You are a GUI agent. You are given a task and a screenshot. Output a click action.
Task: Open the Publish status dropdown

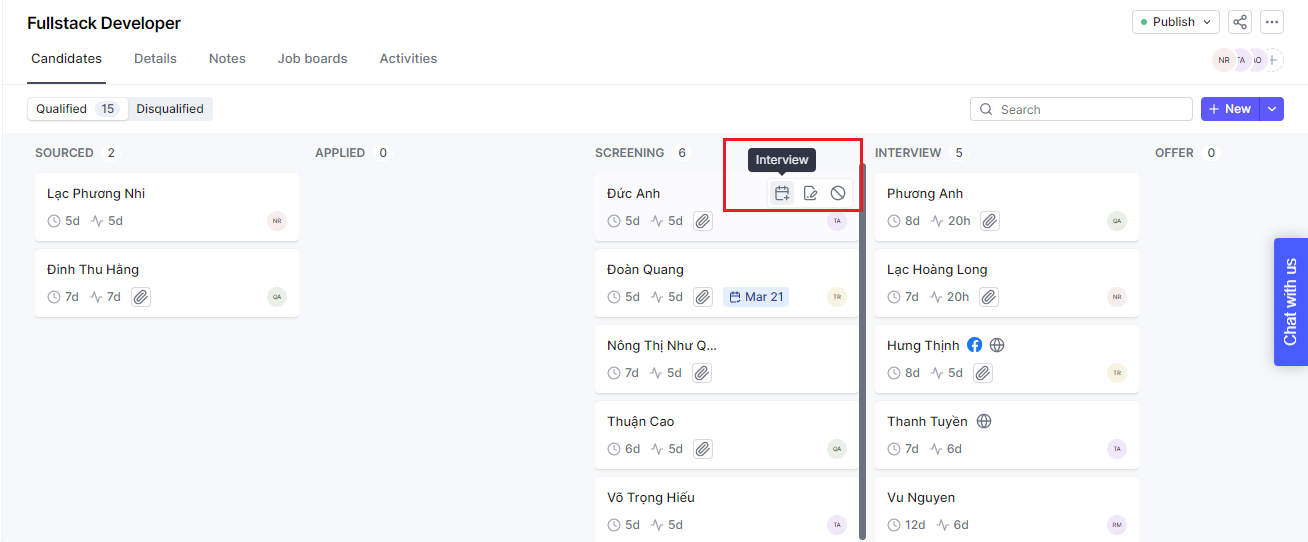pos(1175,22)
